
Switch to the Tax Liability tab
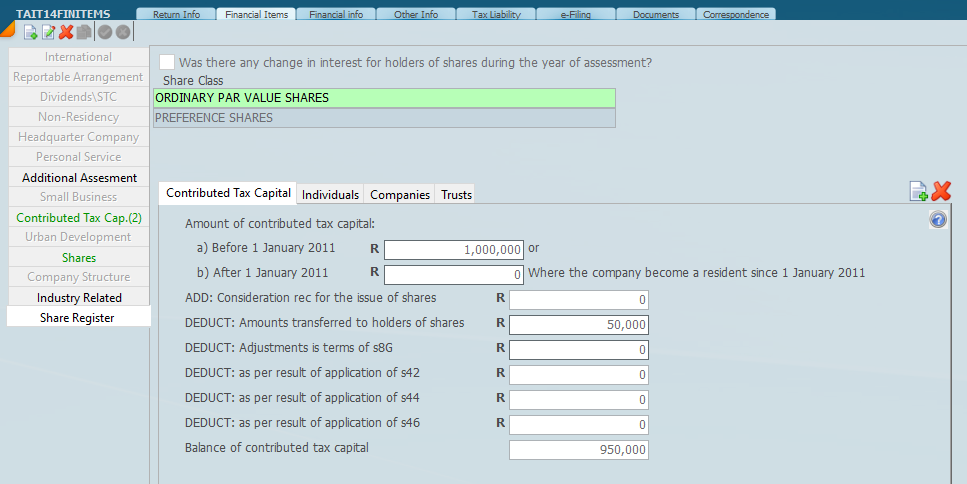pos(495,14)
